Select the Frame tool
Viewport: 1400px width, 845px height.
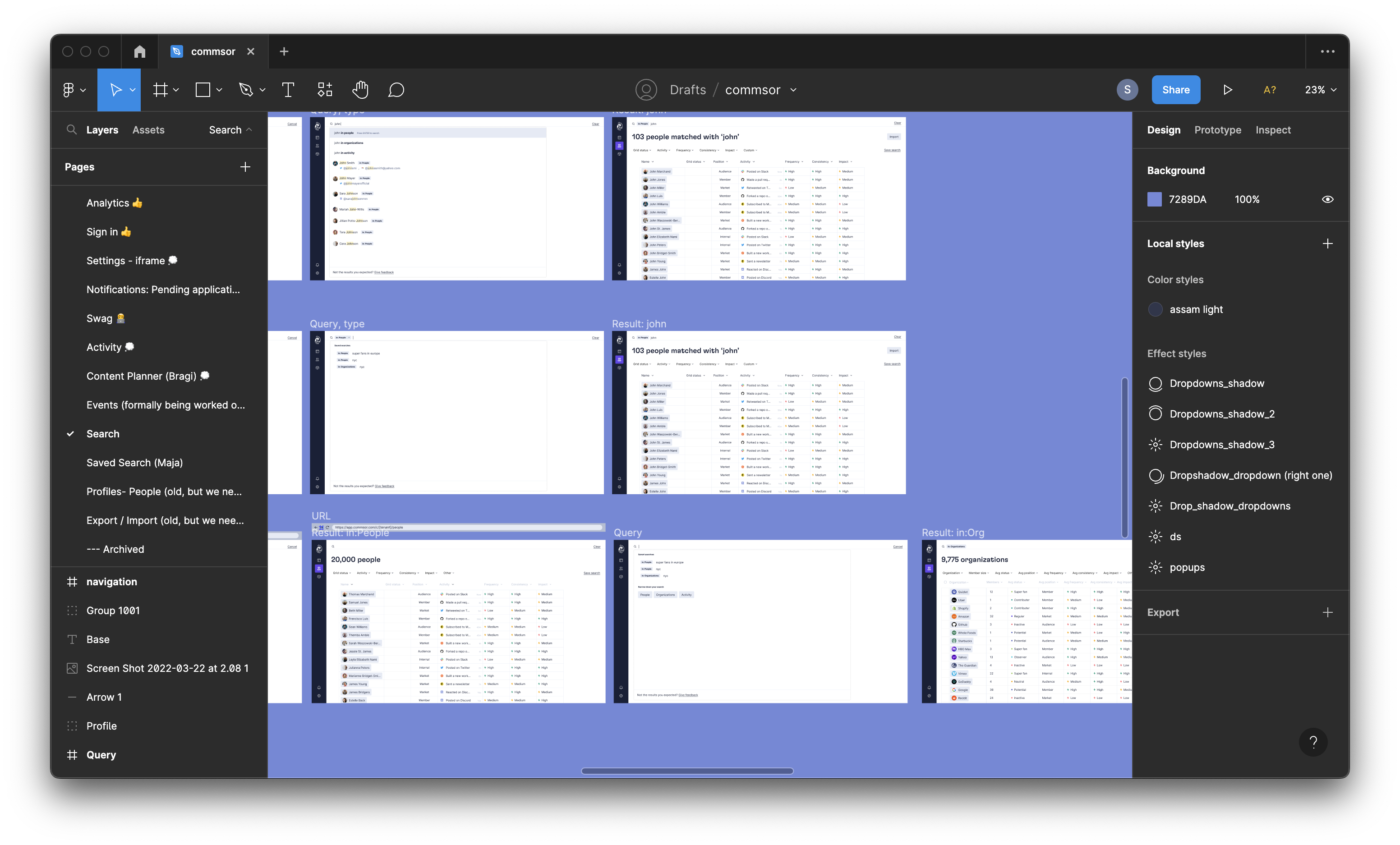(x=160, y=90)
